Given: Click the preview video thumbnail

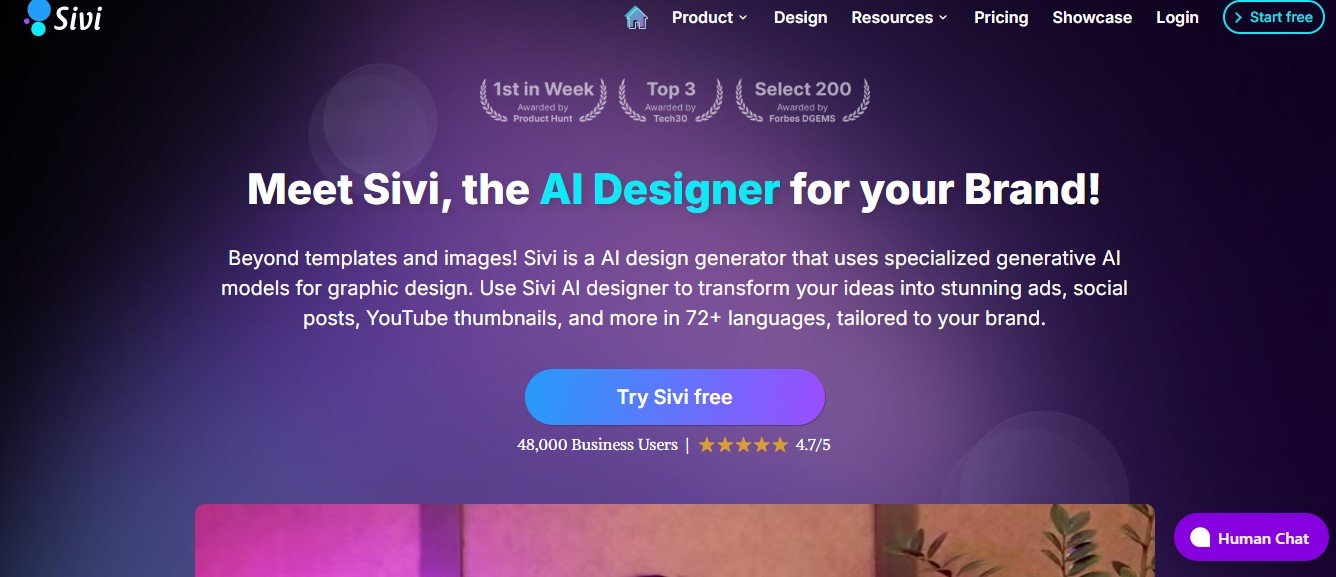Looking at the screenshot, I should click(x=675, y=540).
